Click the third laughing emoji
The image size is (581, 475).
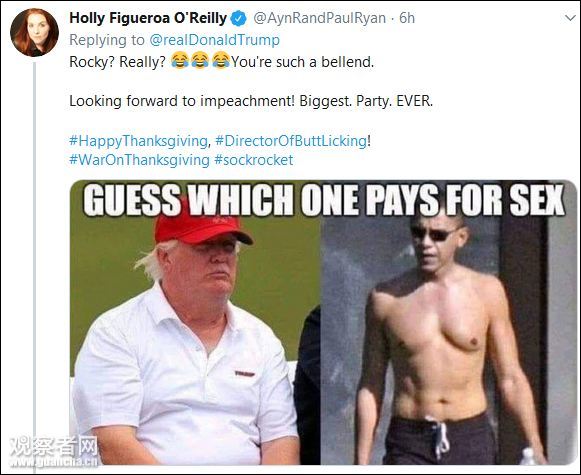(221, 60)
